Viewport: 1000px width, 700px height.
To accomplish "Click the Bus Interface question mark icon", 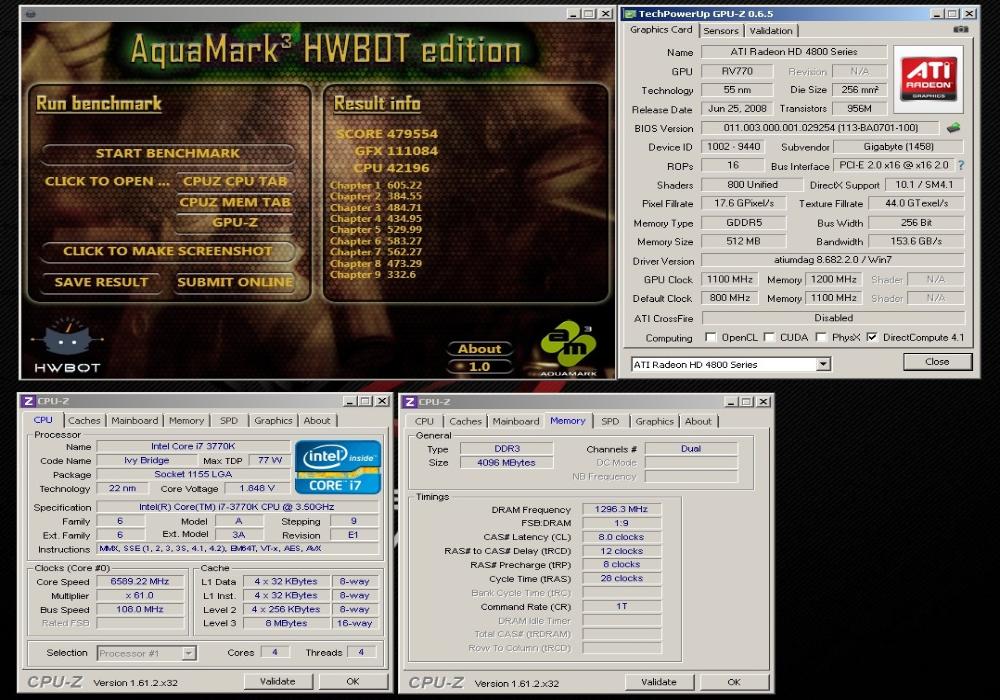I will (960, 165).
